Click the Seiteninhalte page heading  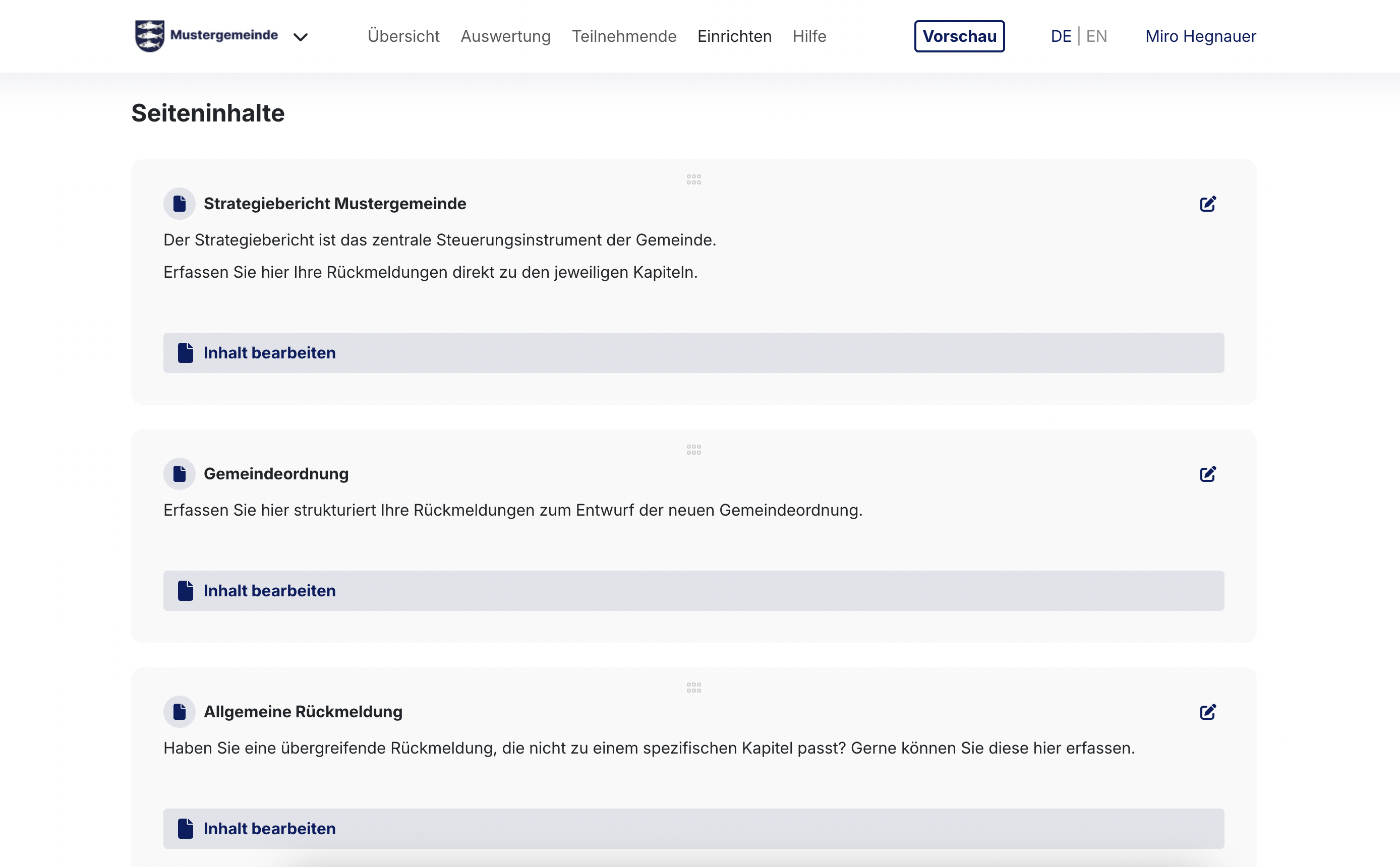(208, 113)
